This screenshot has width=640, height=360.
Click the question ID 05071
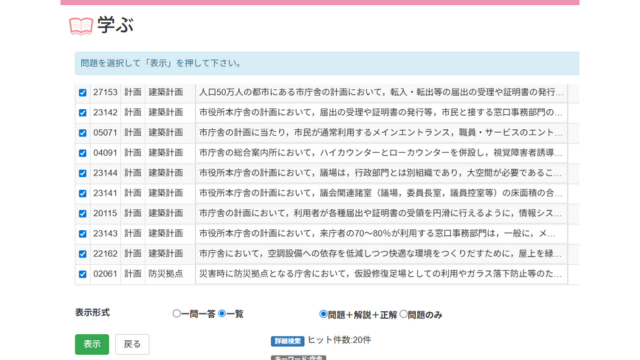coord(105,133)
